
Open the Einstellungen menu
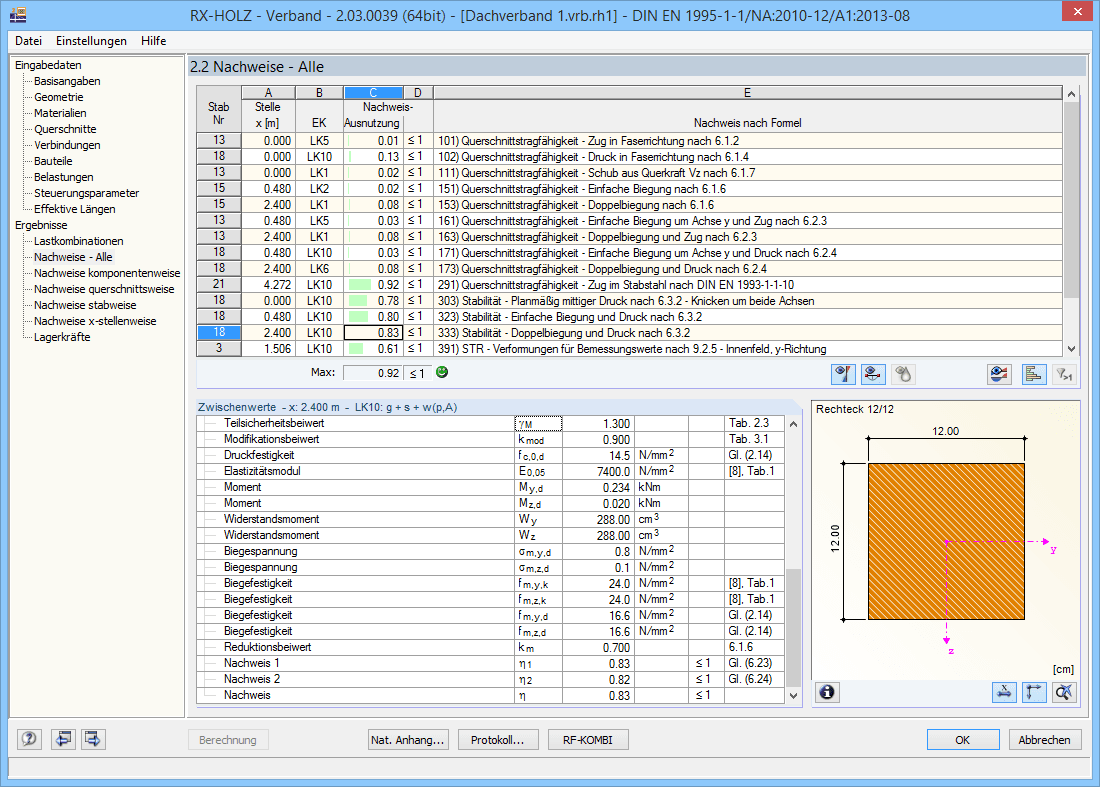tap(91, 41)
